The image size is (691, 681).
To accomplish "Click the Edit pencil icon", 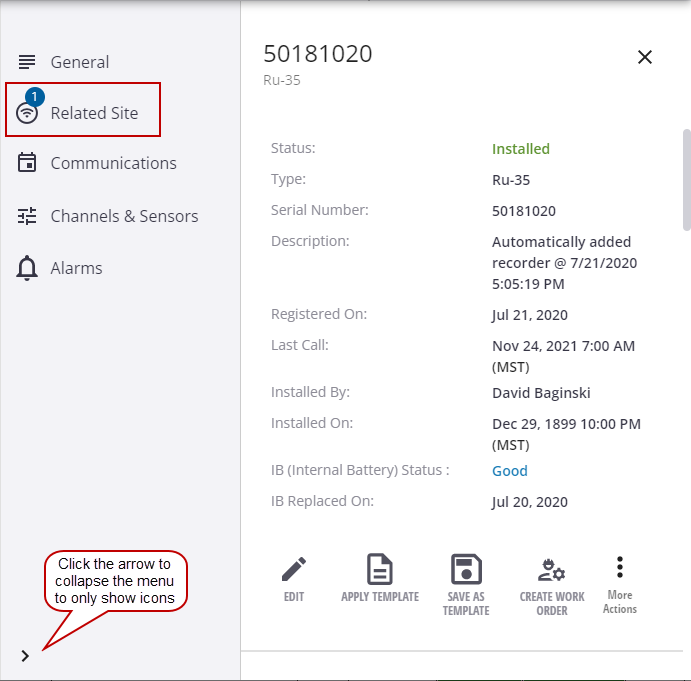I will tap(293, 570).
